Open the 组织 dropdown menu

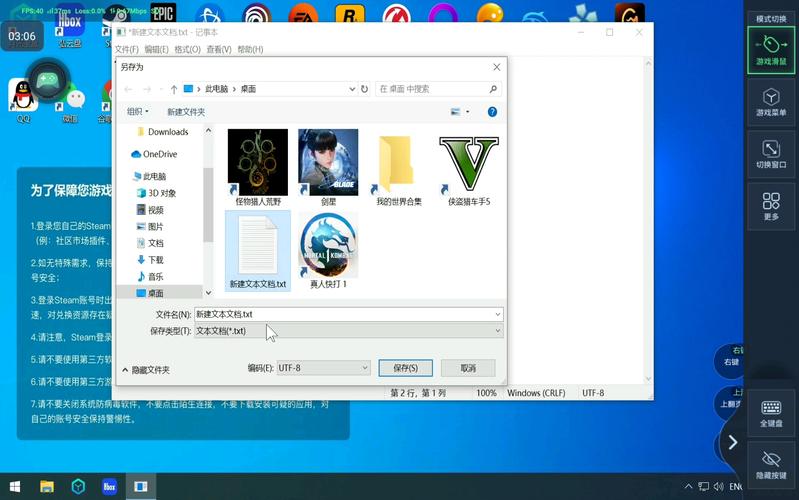click(x=137, y=112)
